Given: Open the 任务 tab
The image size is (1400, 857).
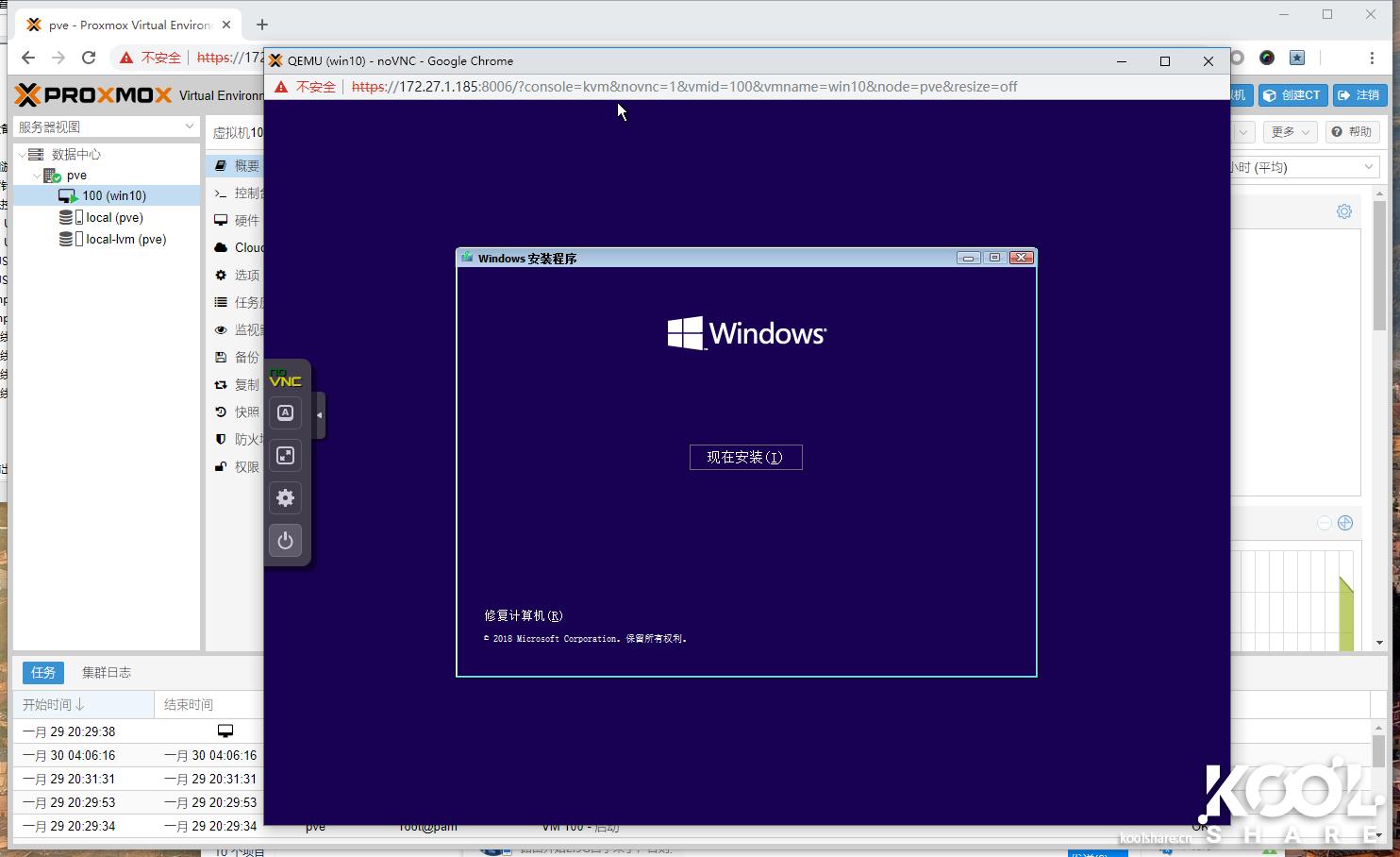Looking at the screenshot, I should pyautogui.click(x=43, y=672).
